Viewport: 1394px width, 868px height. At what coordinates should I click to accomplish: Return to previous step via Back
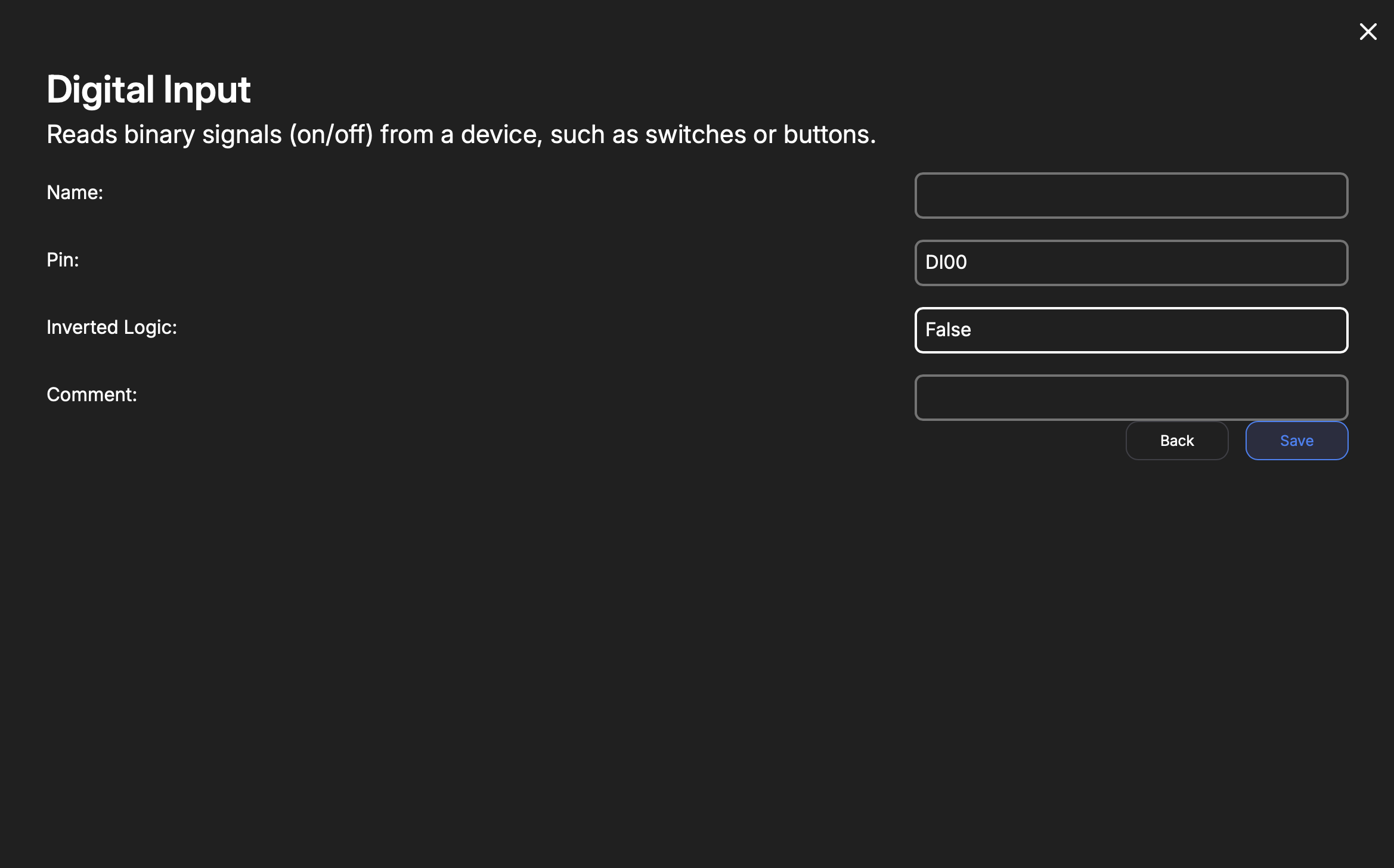1176,441
